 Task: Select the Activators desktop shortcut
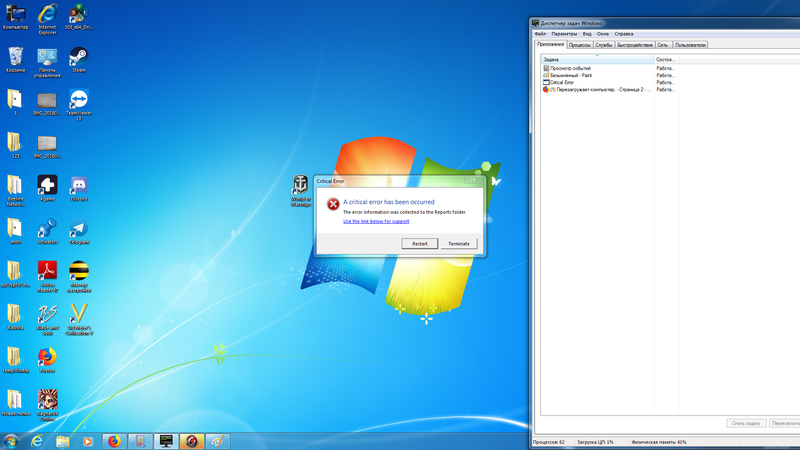[47, 231]
